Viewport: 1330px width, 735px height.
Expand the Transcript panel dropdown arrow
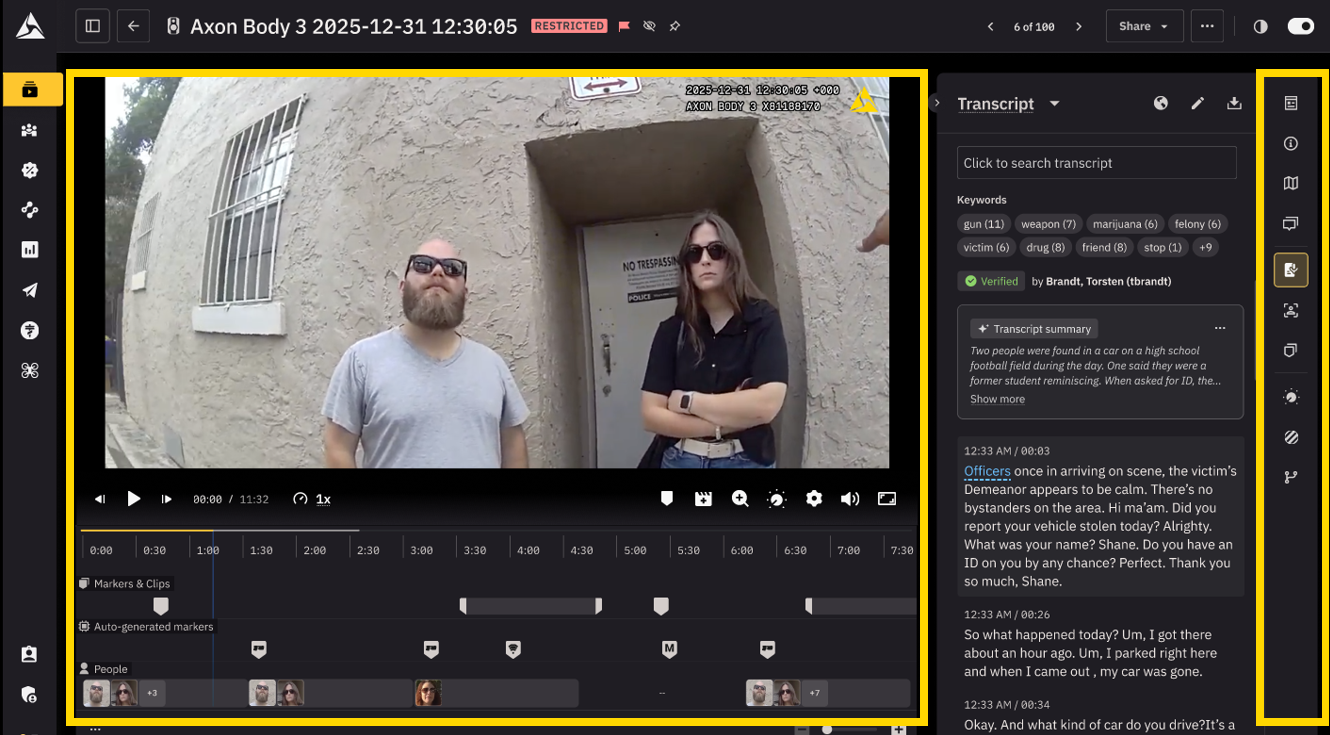1054,104
